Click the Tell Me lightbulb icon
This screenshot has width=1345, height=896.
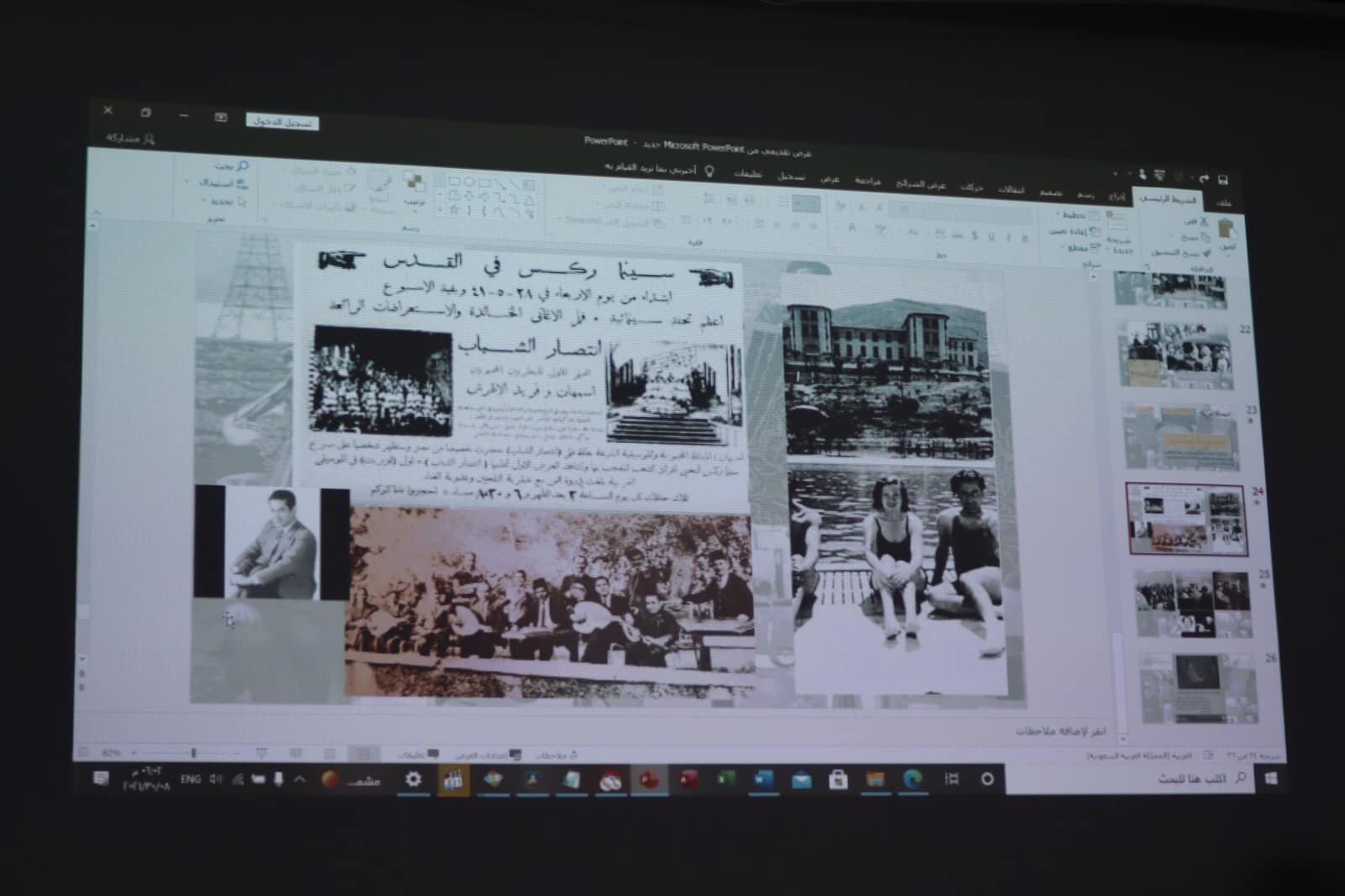pos(709,171)
